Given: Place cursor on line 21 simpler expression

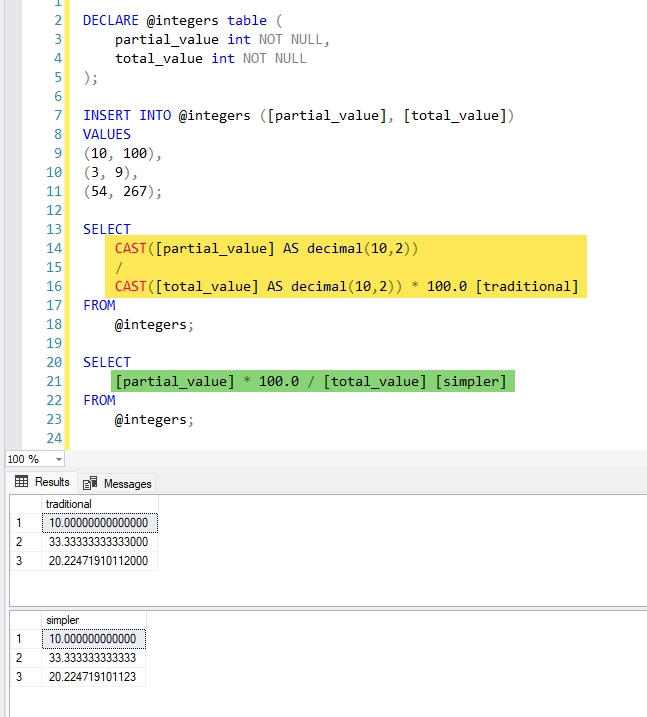Looking at the screenshot, I should 312,381.
